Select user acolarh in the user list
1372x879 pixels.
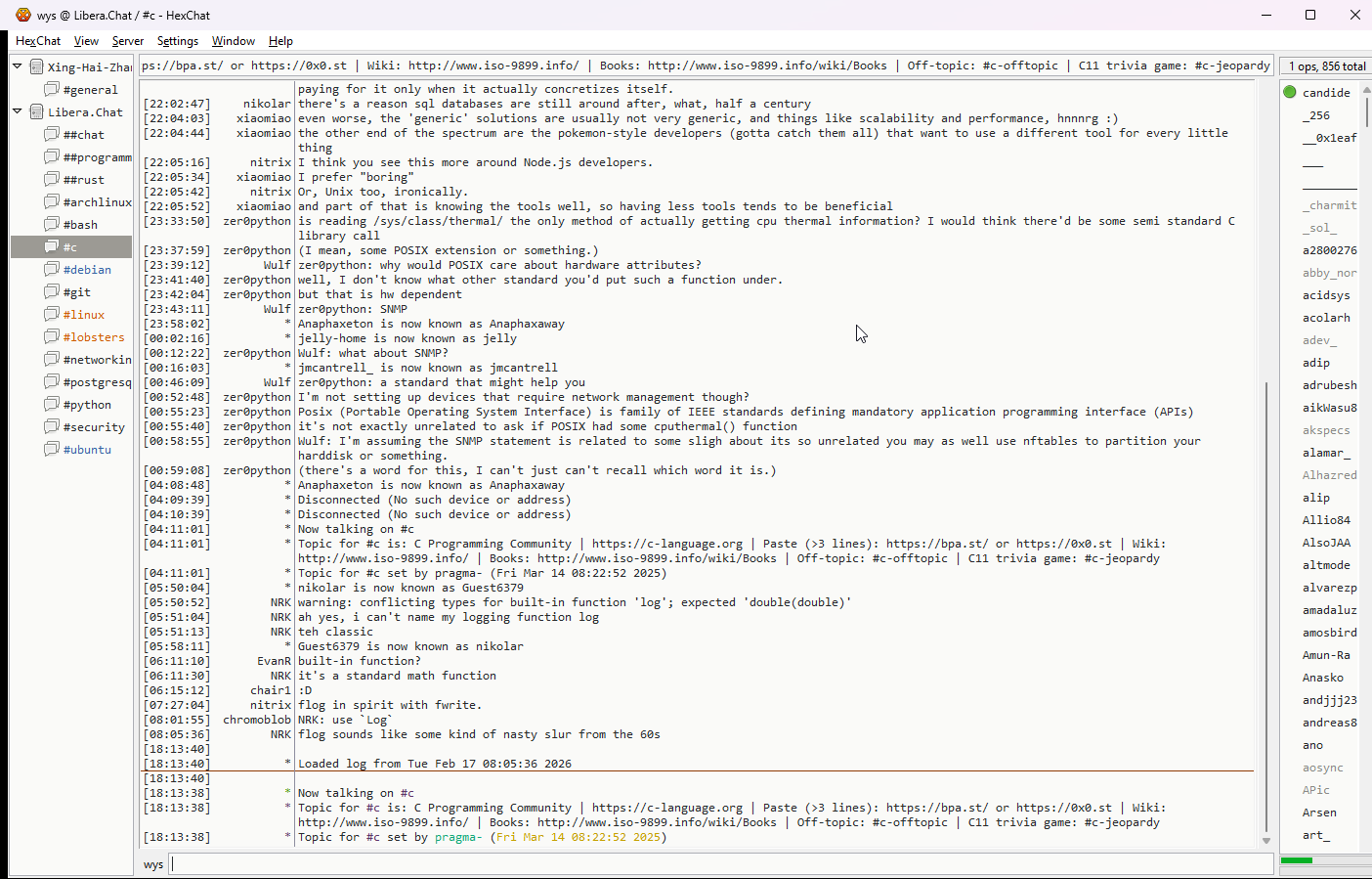pyautogui.click(x=1326, y=318)
